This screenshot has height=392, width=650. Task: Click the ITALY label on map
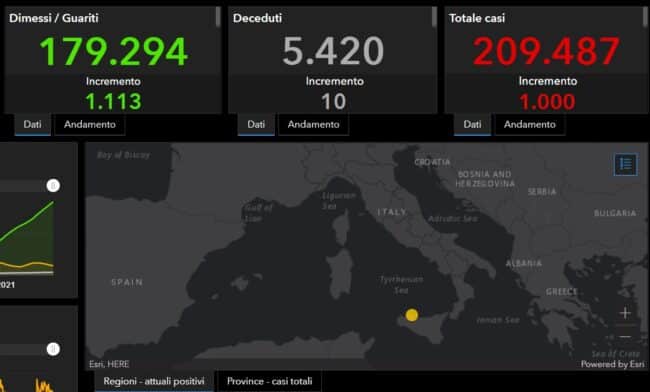point(392,212)
